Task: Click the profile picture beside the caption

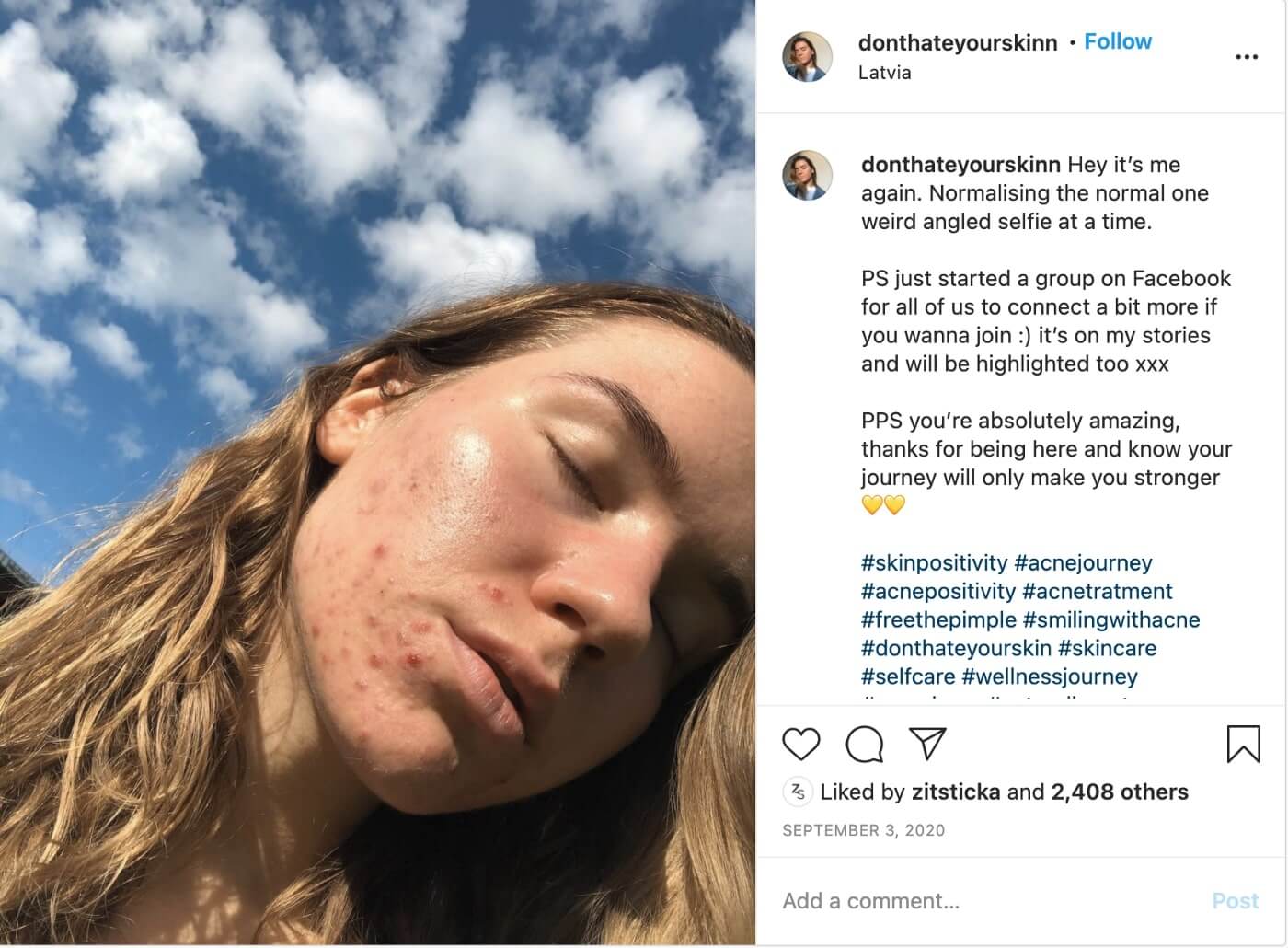Action: (x=807, y=177)
